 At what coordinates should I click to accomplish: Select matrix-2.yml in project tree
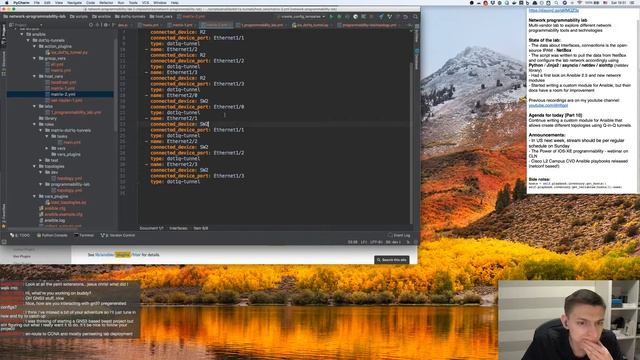pos(60,94)
